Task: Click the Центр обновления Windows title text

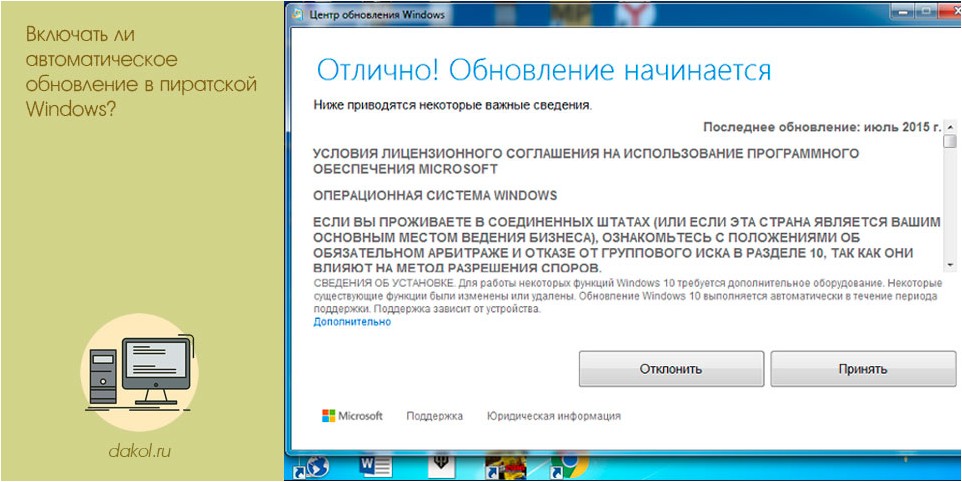Action: pyautogui.click(x=377, y=13)
